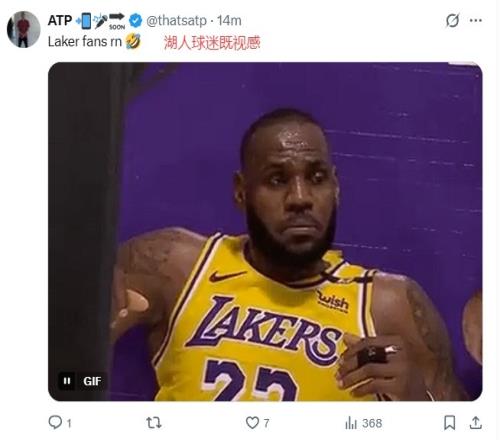
Task: Like the post with the heart icon
Action: tap(252, 423)
